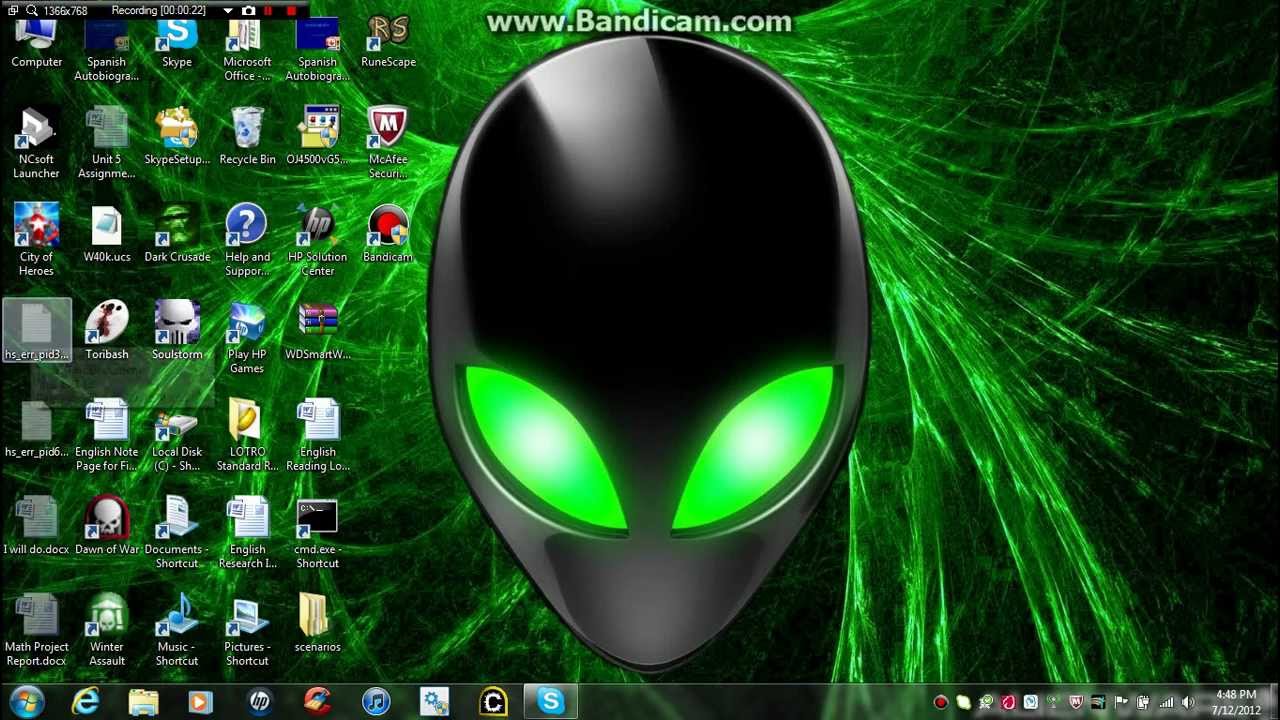Click the Action Center flag tray icon
The height and width of the screenshot is (720, 1280).
[x=1121, y=703]
